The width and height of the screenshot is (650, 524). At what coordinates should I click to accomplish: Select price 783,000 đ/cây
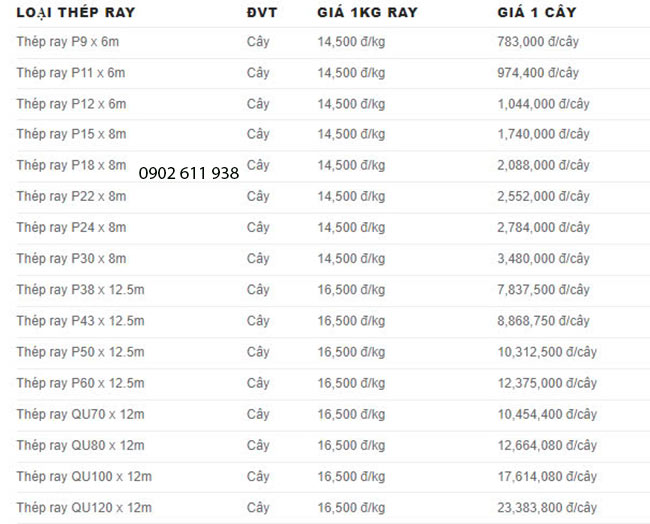538,42
